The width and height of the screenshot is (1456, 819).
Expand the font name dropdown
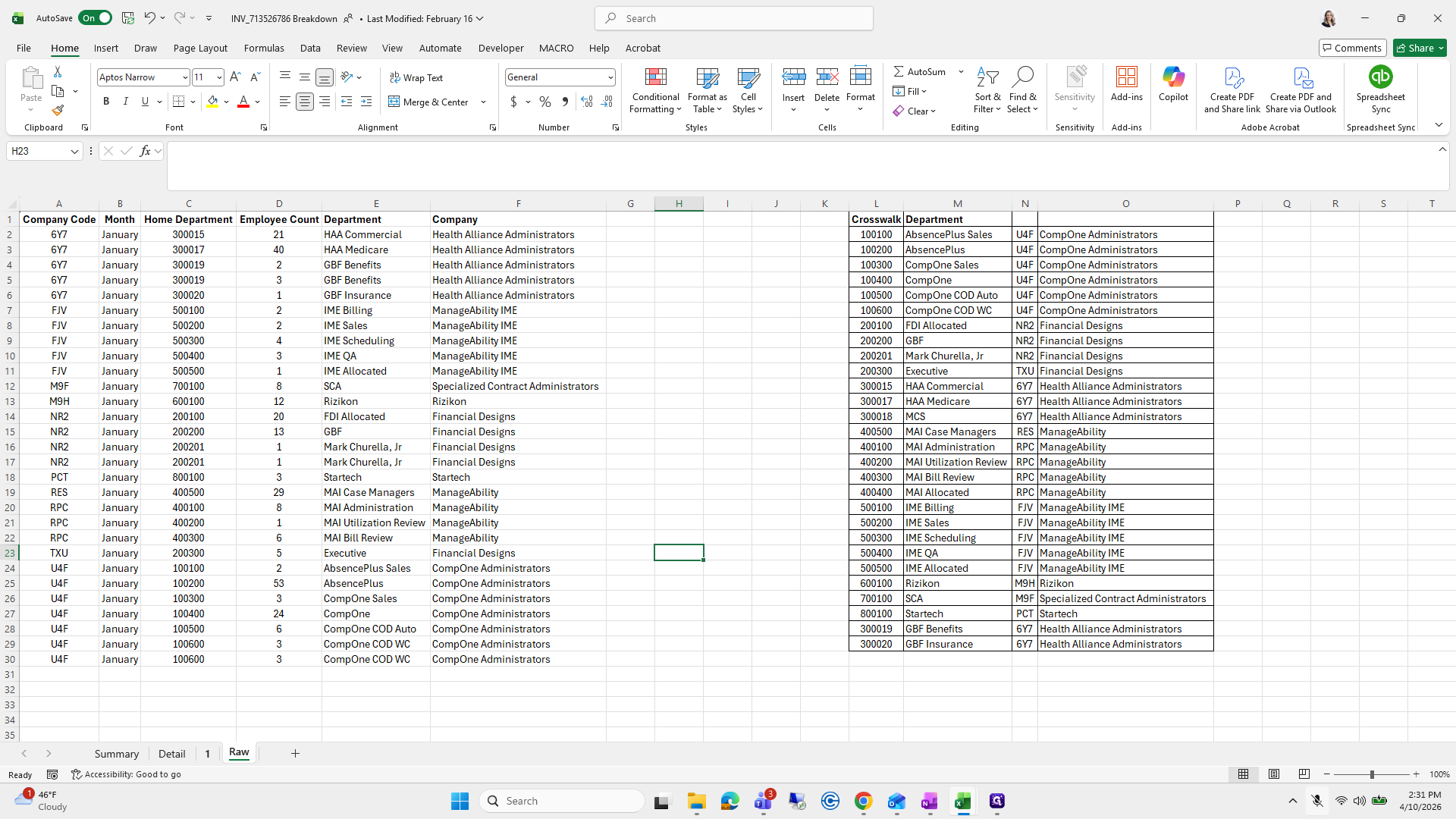click(184, 77)
